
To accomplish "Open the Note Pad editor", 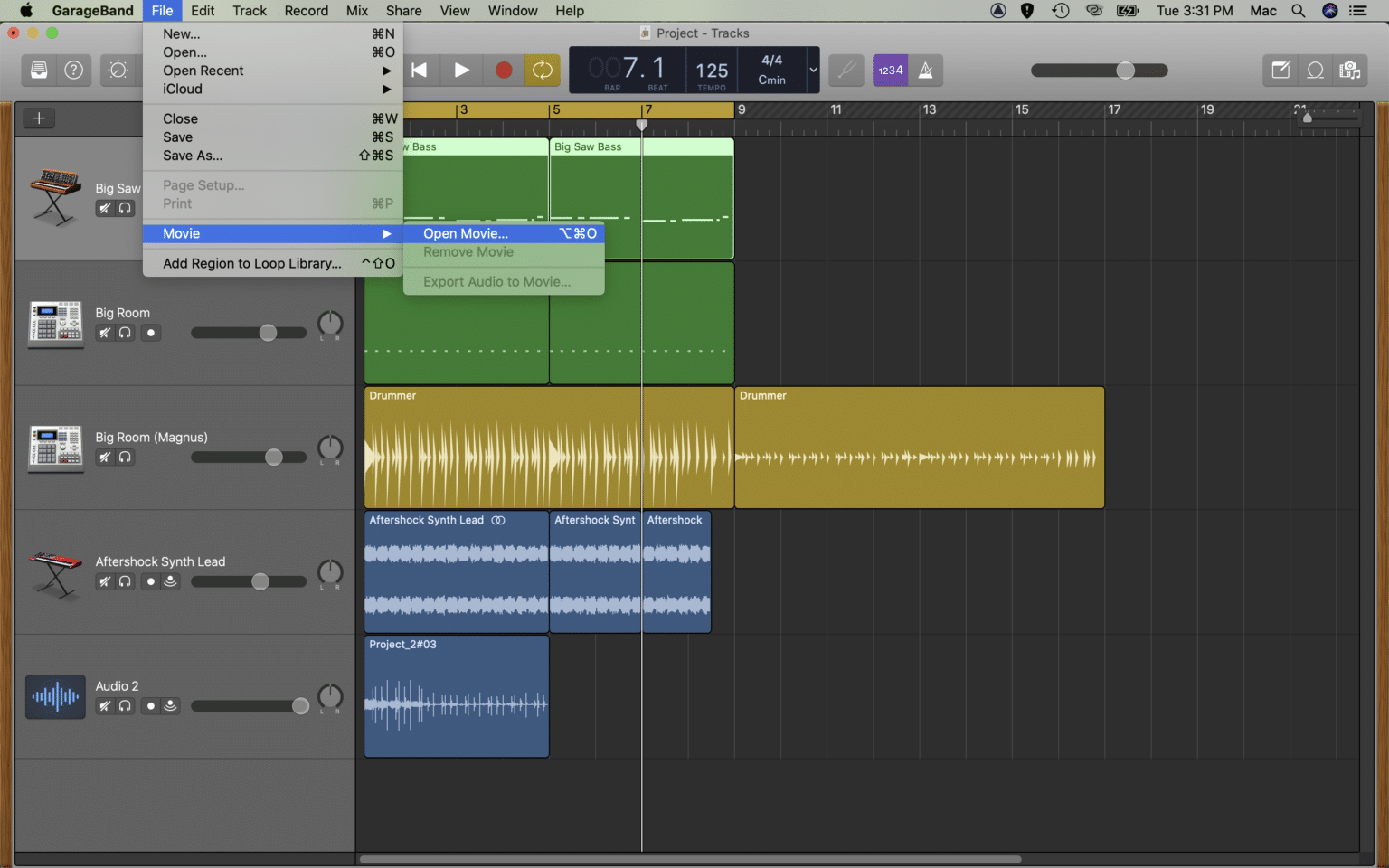I will (1280, 70).
